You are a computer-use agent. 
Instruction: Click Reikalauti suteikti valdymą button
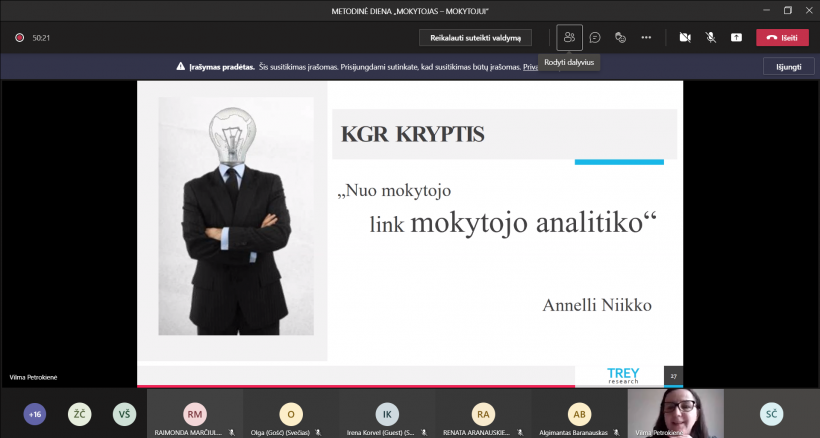pyautogui.click(x=475, y=38)
